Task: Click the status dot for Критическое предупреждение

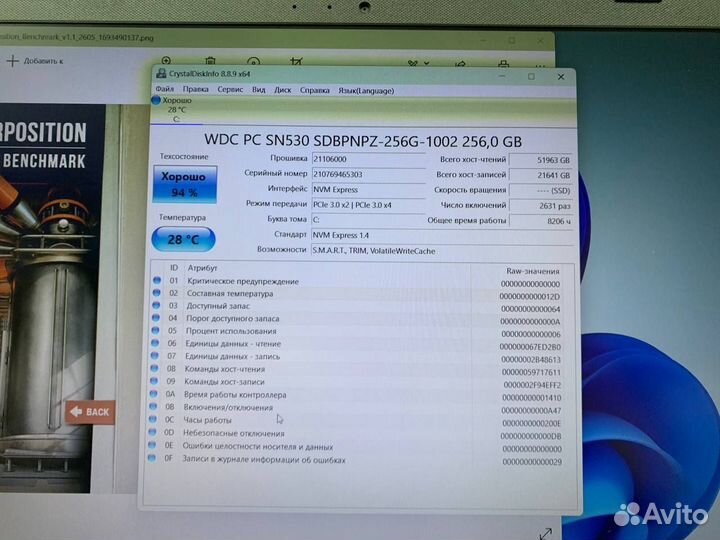Action: (x=157, y=280)
